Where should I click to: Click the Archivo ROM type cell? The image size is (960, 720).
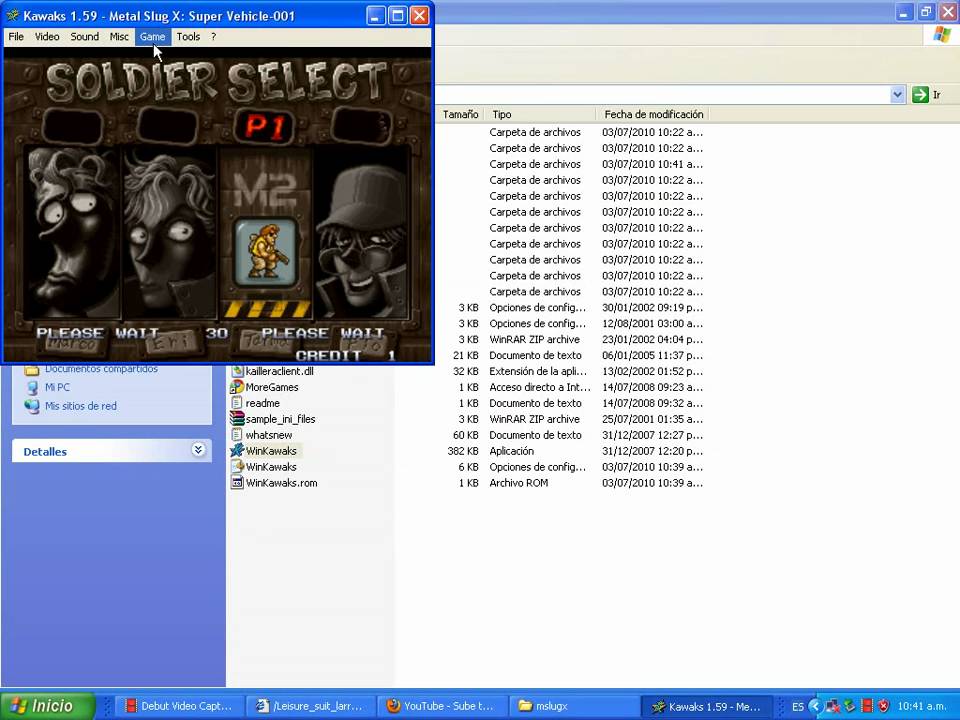[x=519, y=483]
